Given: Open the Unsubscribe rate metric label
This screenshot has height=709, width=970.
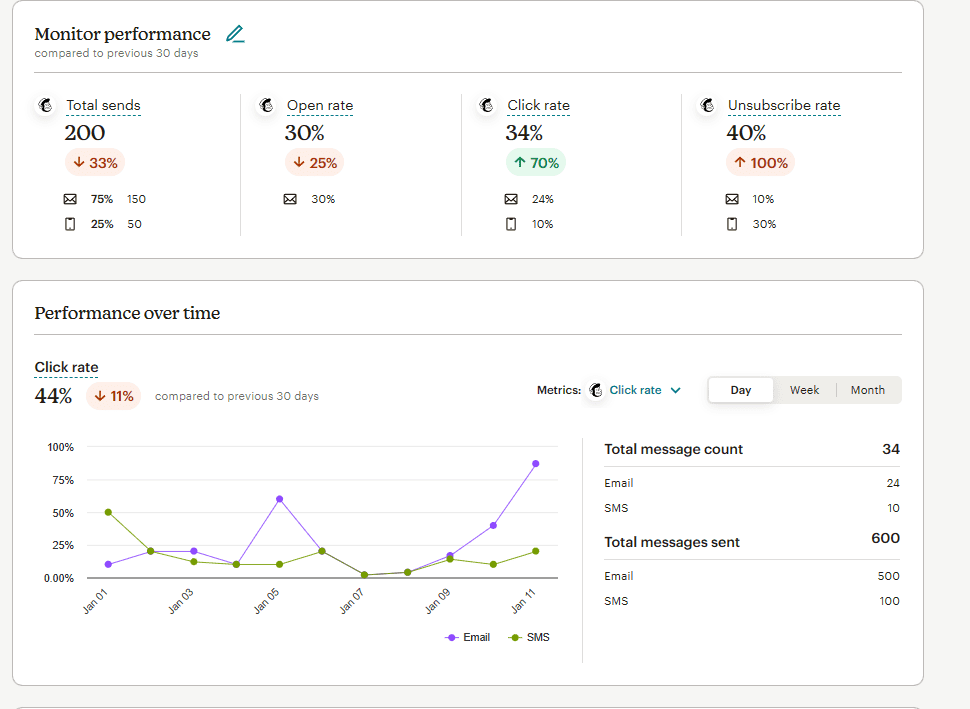Looking at the screenshot, I should (x=784, y=106).
